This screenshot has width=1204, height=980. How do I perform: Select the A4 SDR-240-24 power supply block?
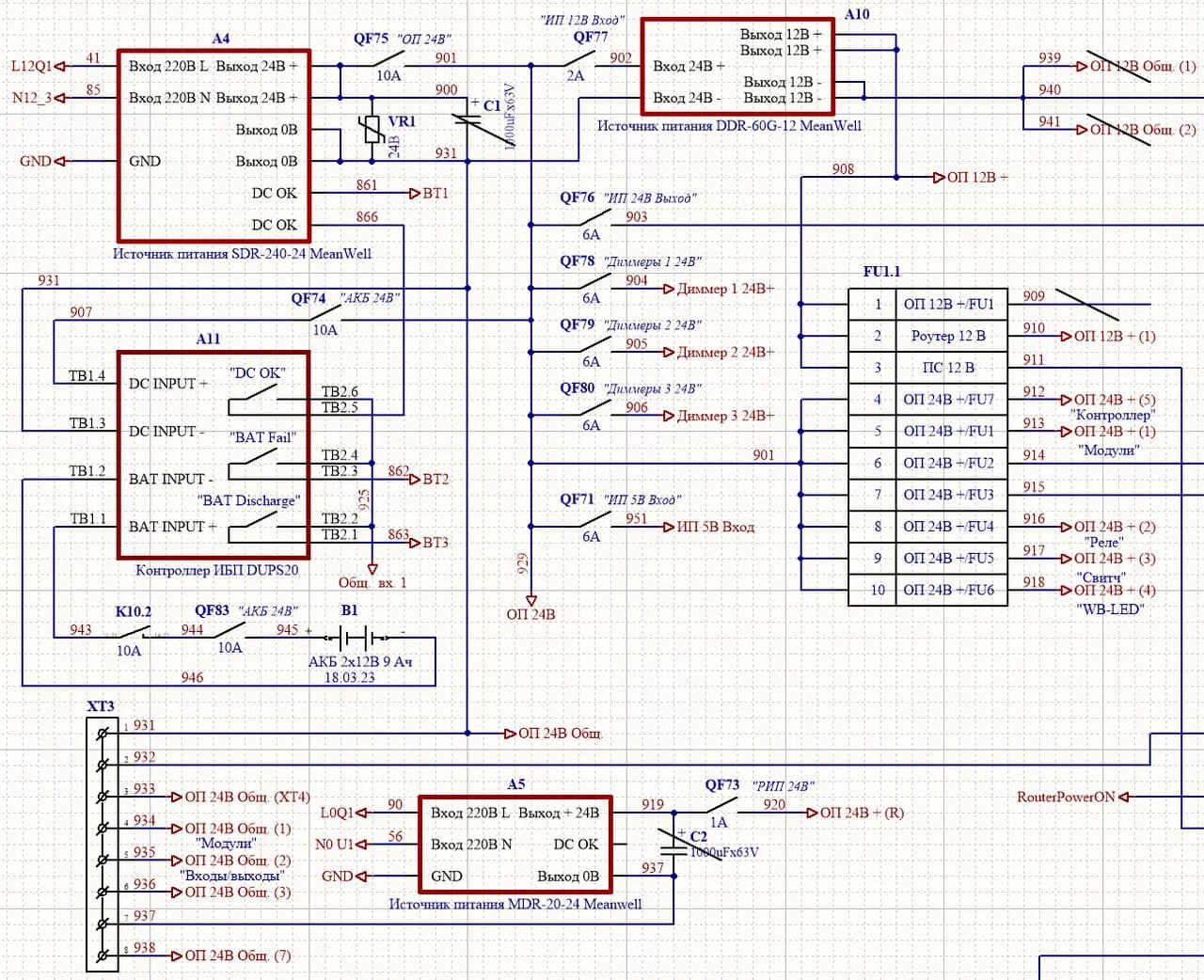[214, 146]
